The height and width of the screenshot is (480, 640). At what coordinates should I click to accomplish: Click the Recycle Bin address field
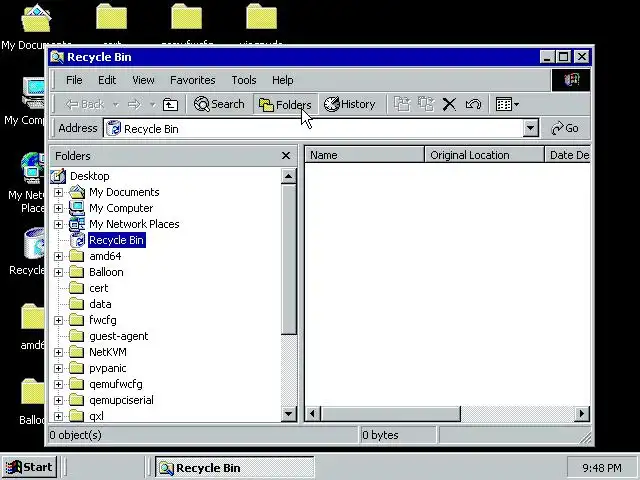point(313,129)
